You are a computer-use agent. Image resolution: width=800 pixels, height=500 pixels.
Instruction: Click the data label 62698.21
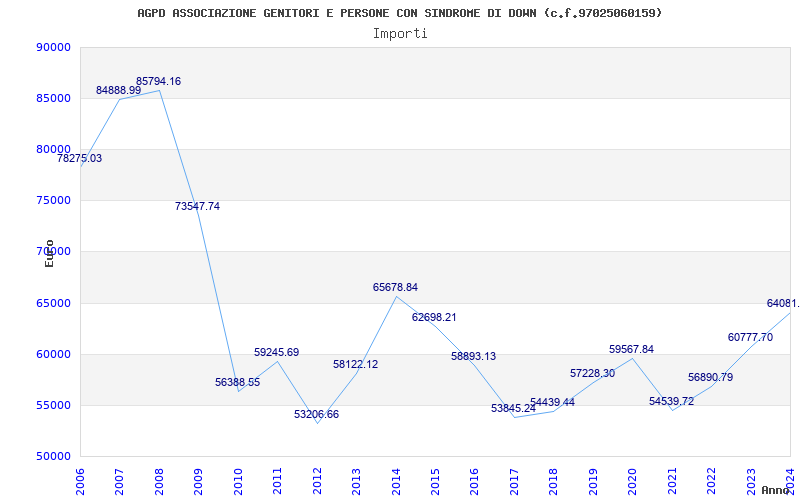click(434, 318)
